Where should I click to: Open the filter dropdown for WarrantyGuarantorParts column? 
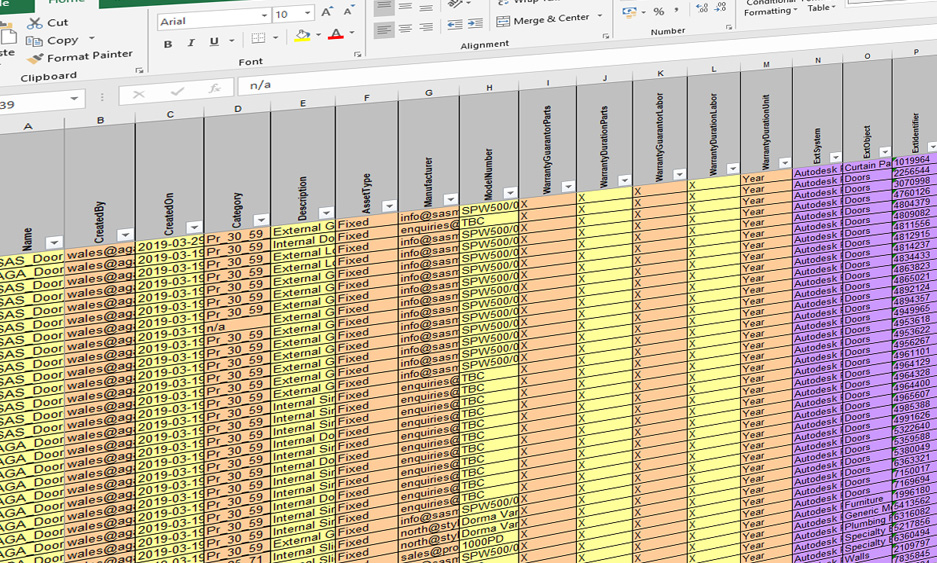[x=568, y=186]
